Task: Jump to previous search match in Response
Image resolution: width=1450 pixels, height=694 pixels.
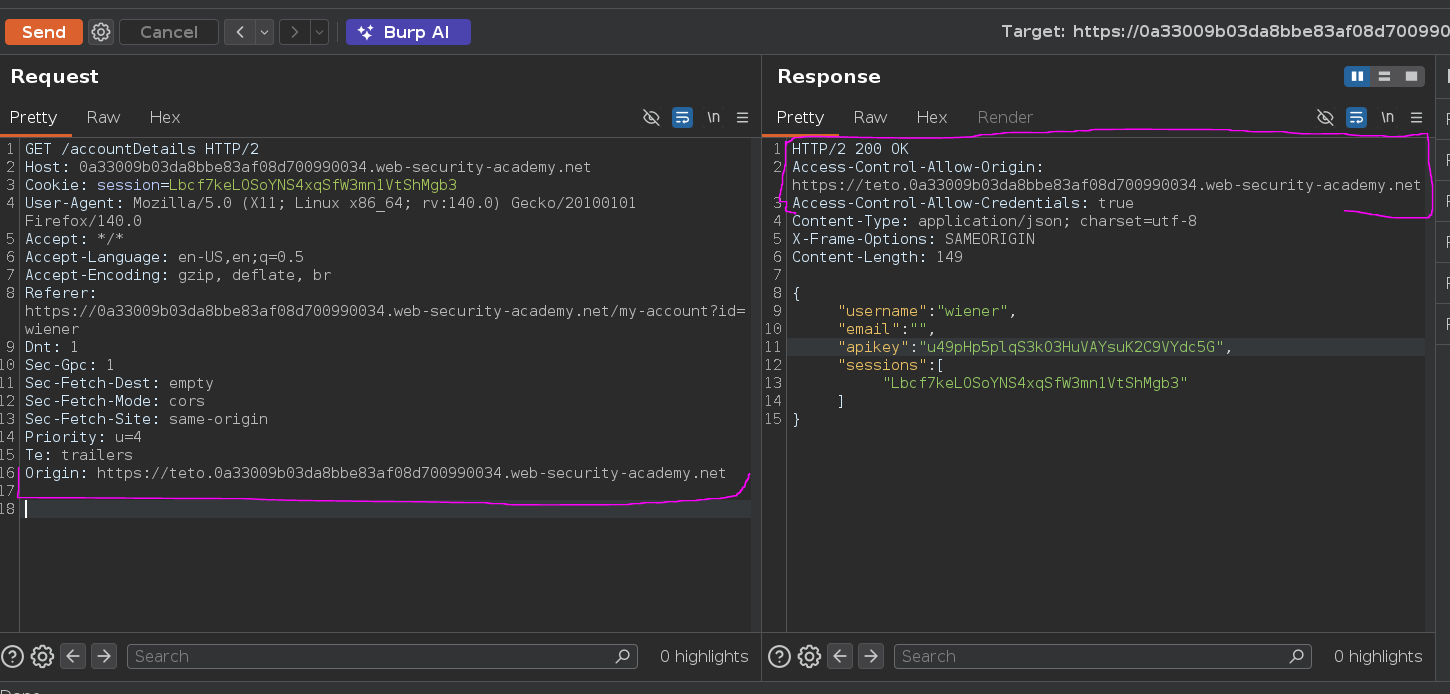Action: pos(840,656)
